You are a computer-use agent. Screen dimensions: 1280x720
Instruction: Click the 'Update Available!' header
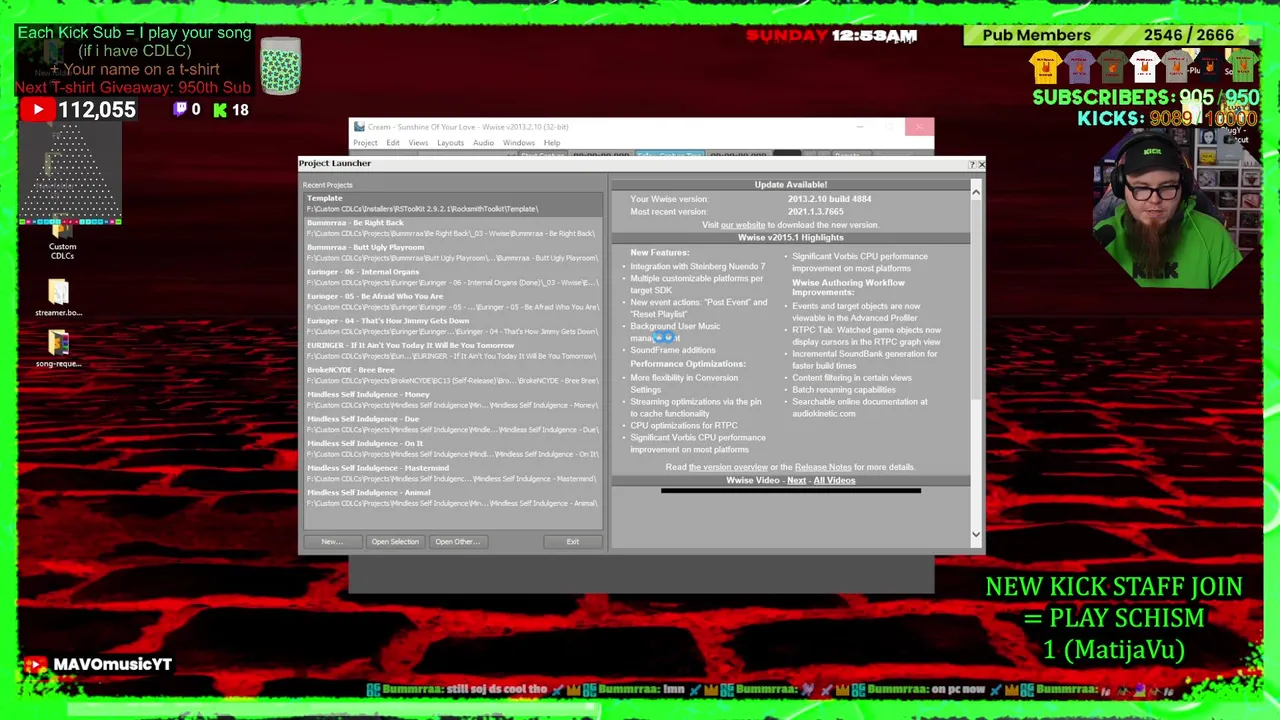click(790, 185)
